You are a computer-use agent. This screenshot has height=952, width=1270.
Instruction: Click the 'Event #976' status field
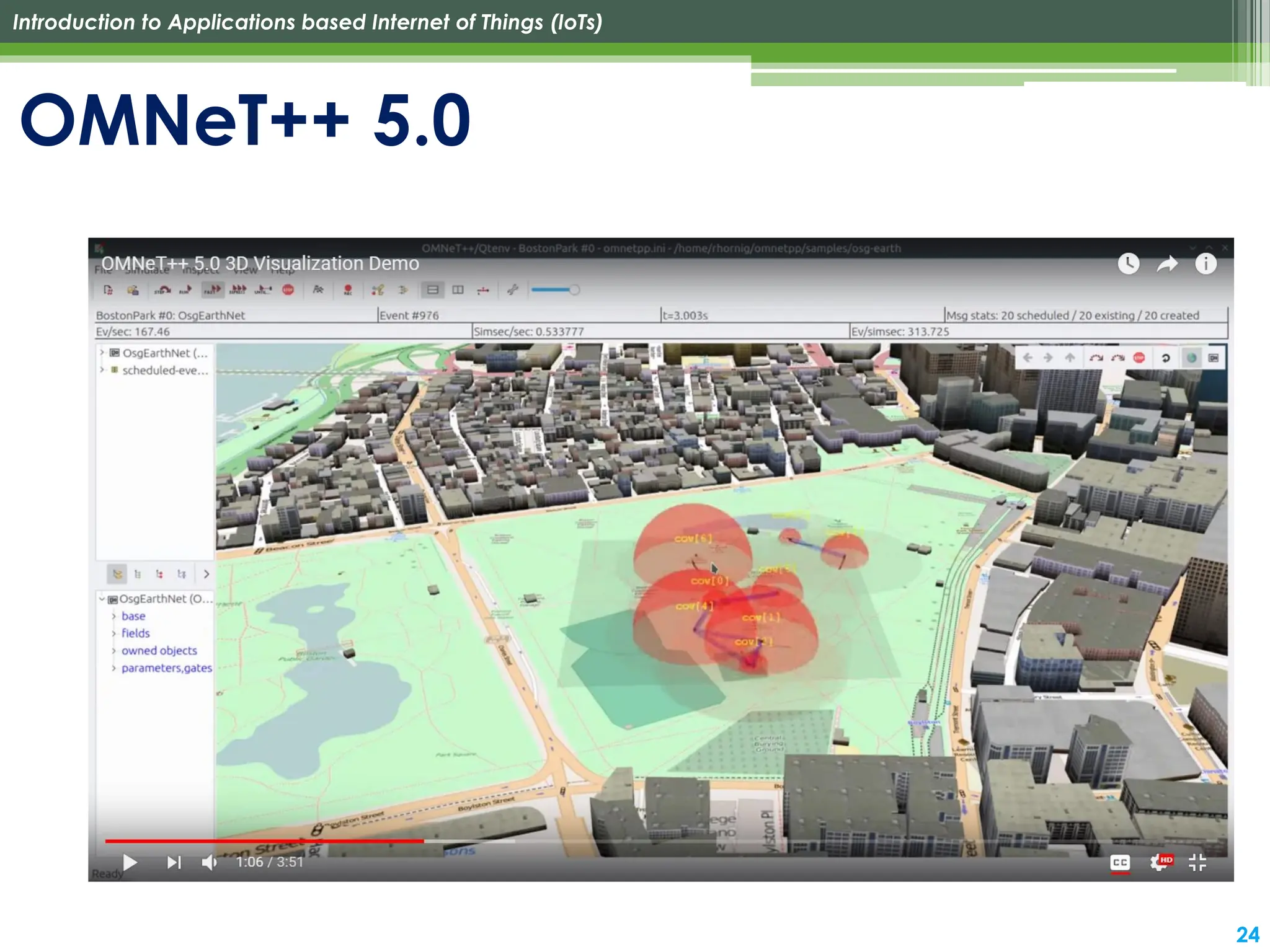tap(518, 315)
